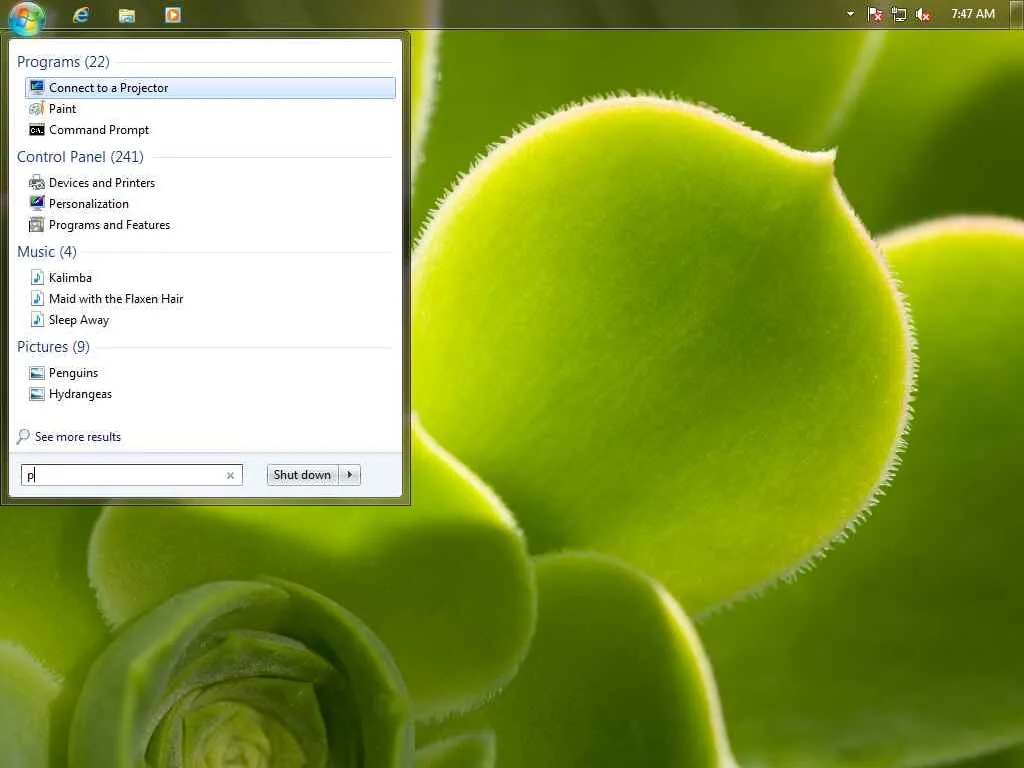Screen dimensions: 1024x768
Task: Open Internet Explorer from the taskbar
Action: tap(81, 14)
